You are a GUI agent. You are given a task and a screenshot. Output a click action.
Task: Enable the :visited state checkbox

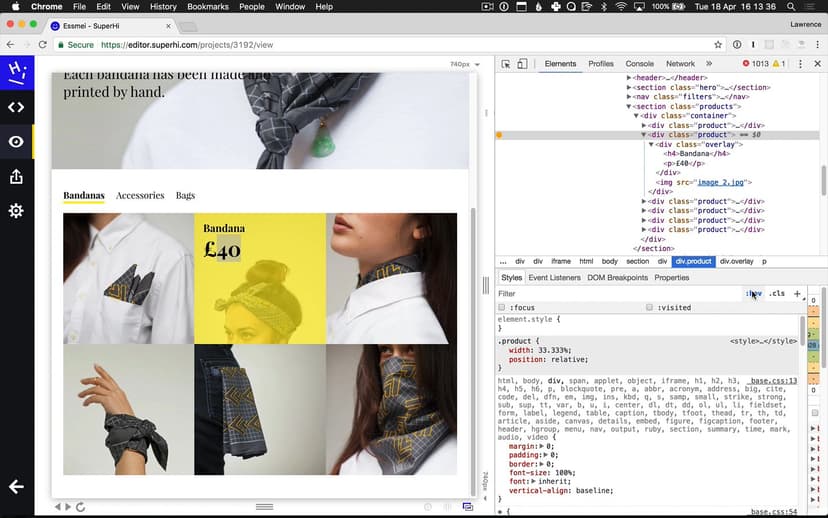coord(649,307)
